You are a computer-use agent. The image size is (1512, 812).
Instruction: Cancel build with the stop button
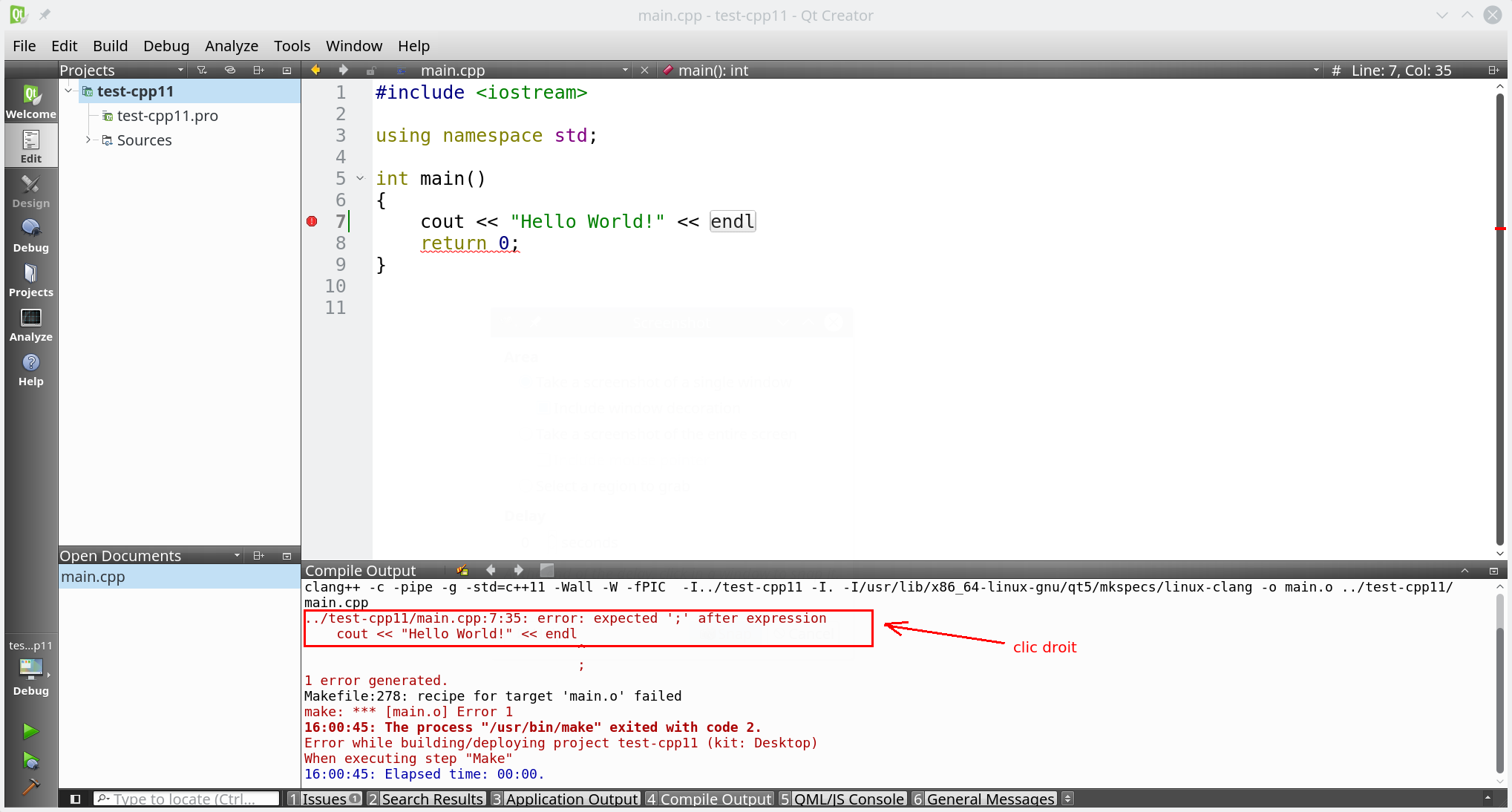[547, 570]
